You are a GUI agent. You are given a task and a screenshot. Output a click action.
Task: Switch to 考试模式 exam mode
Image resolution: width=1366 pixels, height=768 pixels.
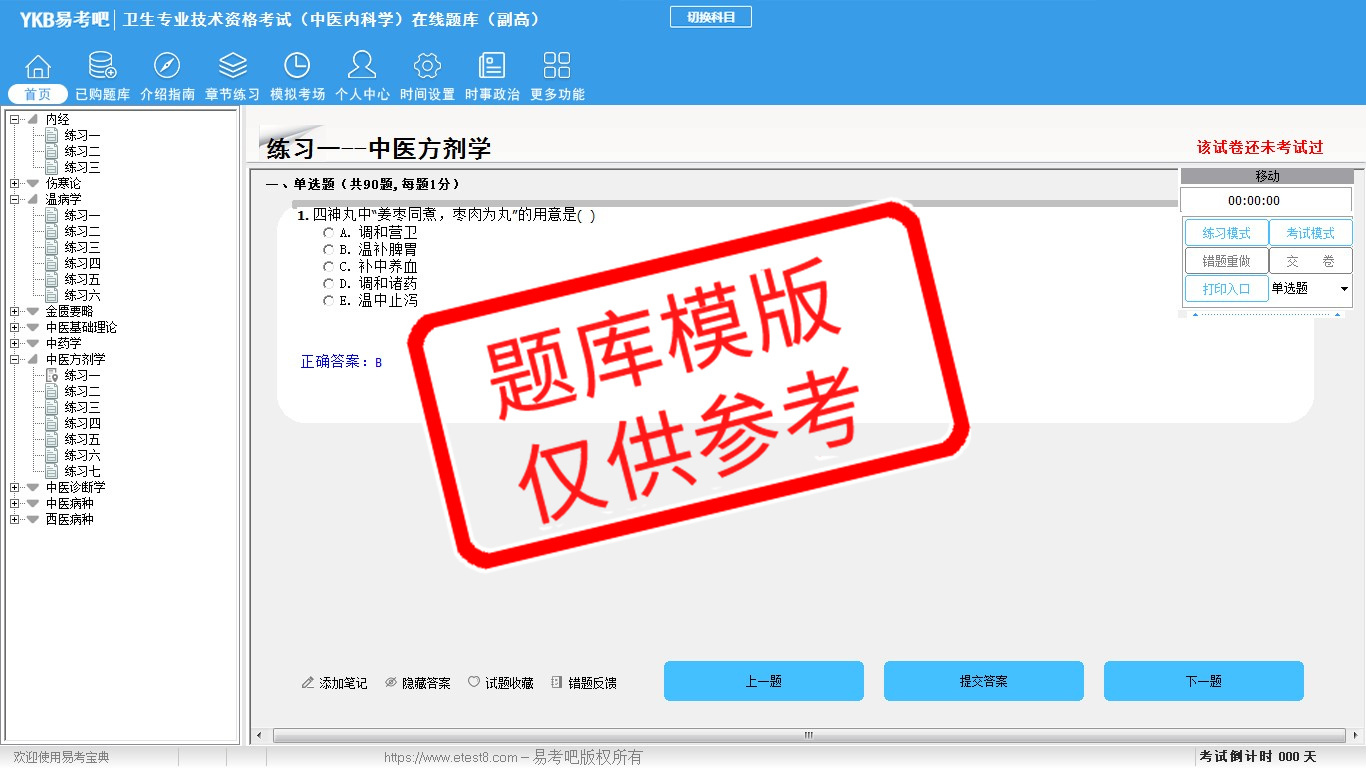point(1310,233)
